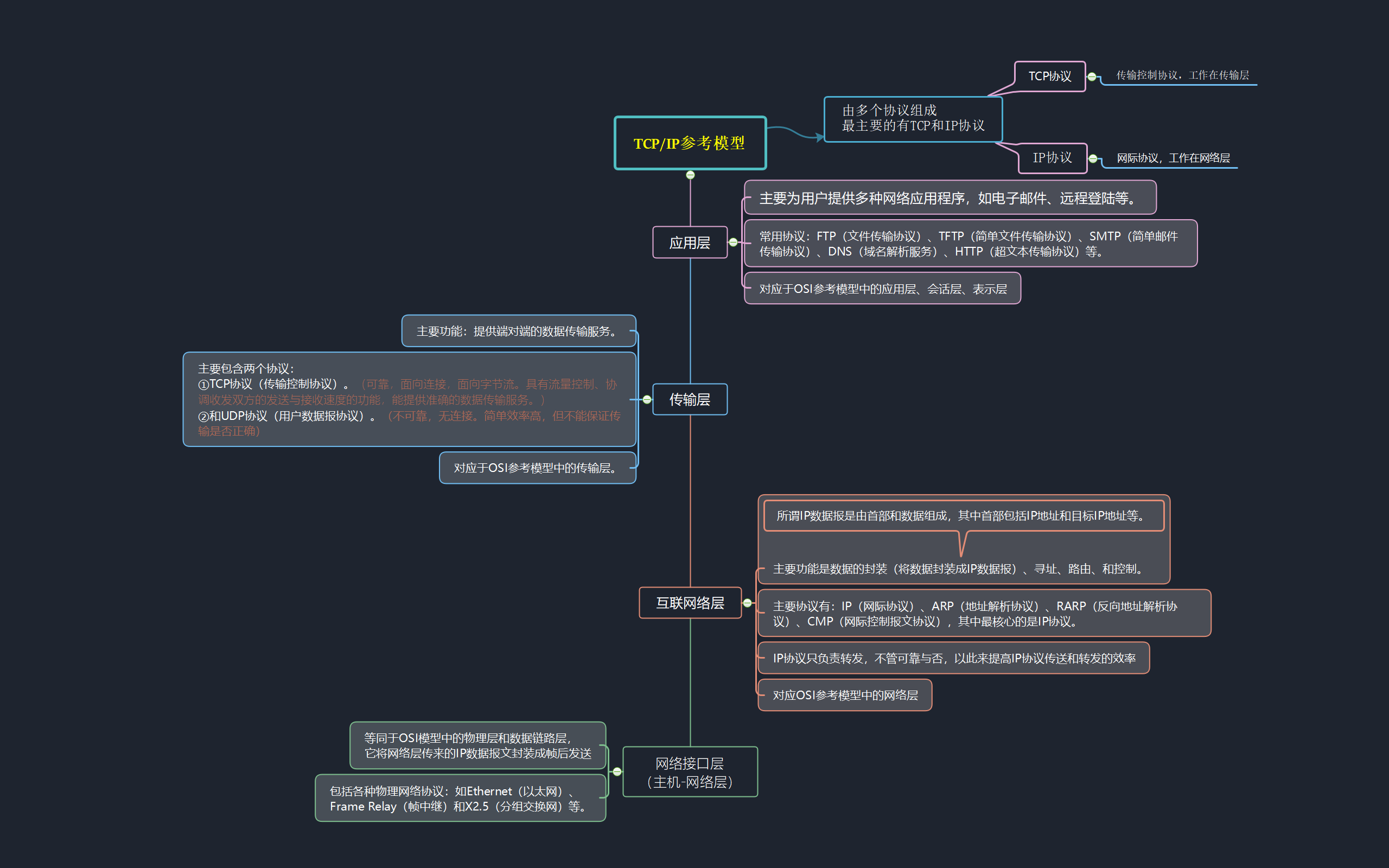Select the TCP协议 node
This screenshot has height=868, width=1389.
click(1049, 76)
